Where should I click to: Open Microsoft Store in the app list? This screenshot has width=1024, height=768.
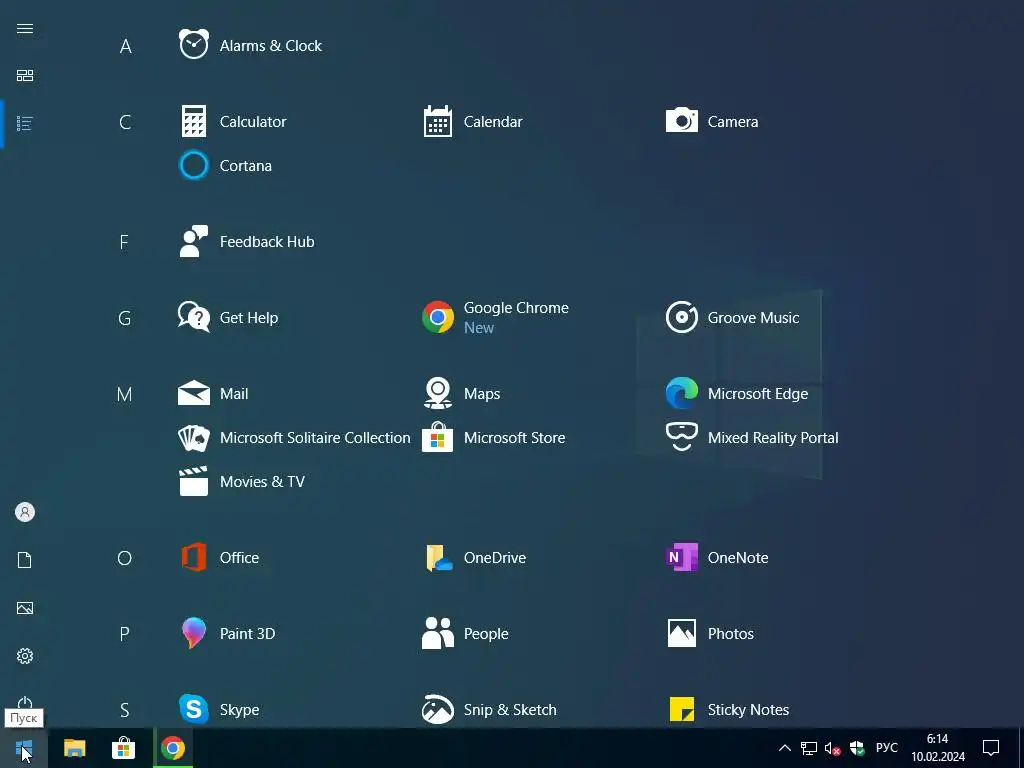pos(494,438)
